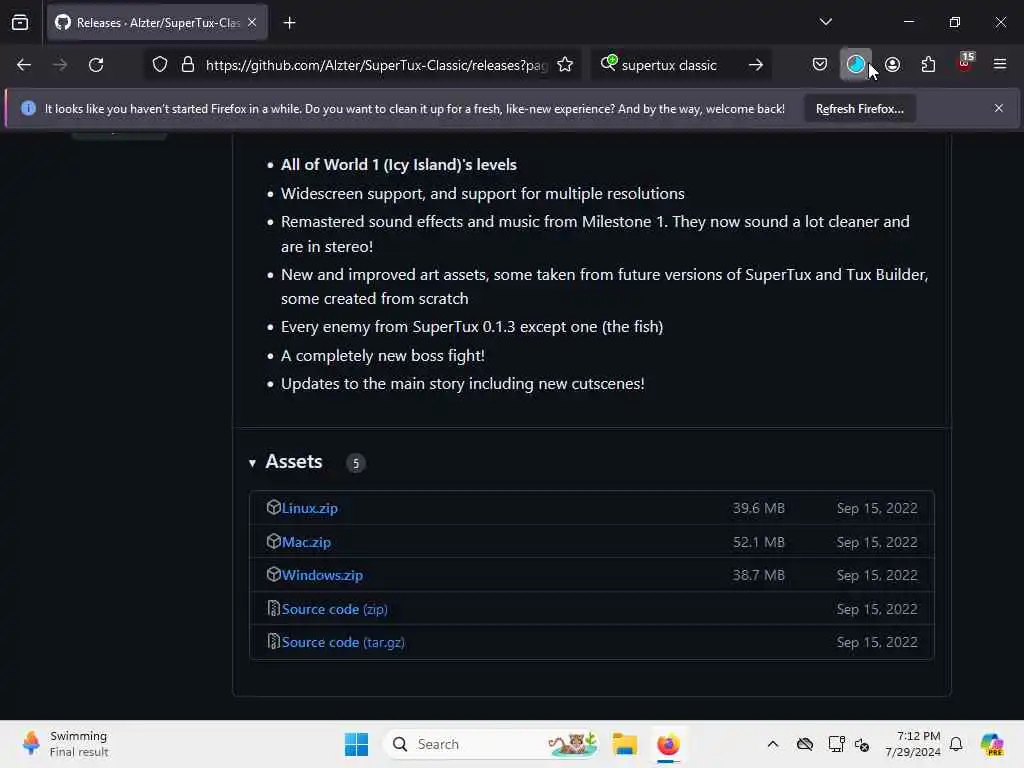Screen dimensions: 1024x768
Task: Open Firefox application hamburger menu
Action: [1000, 64]
